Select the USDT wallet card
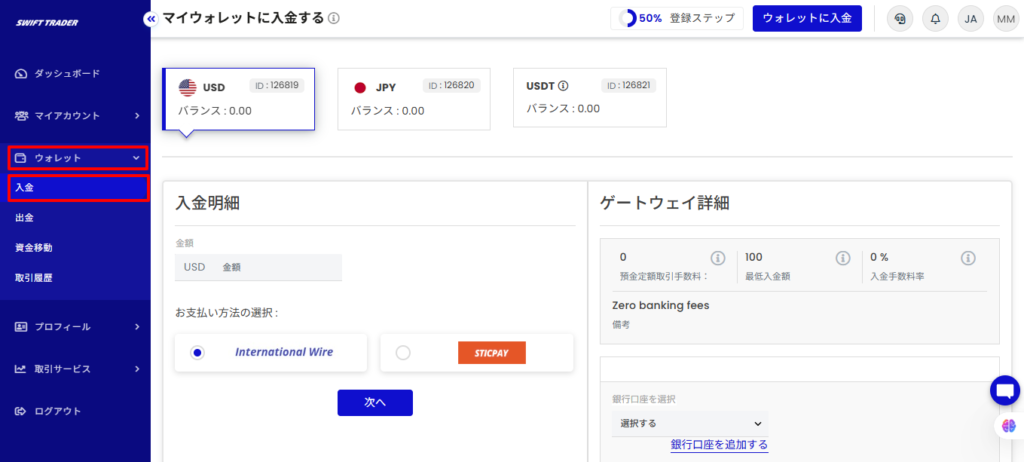Screen dimensions: 1024x462 pos(590,97)
